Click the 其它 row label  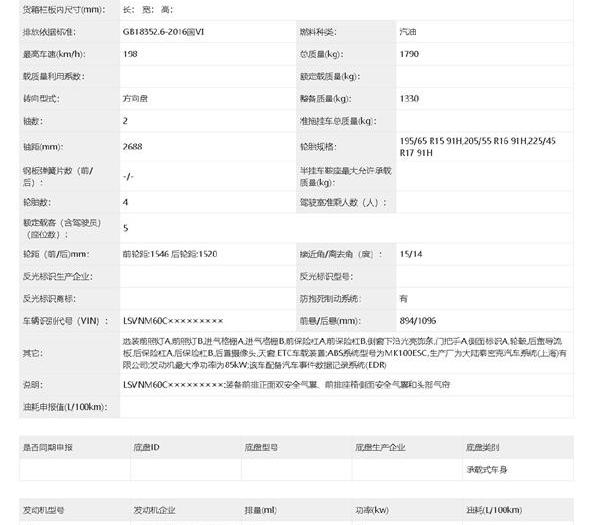(x=33, y=353)
